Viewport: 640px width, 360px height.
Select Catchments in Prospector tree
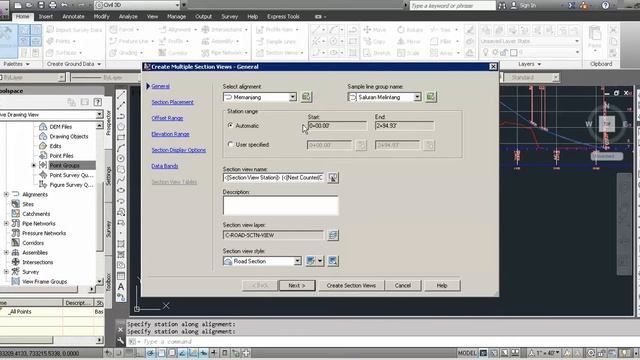(x=36, y=213)
